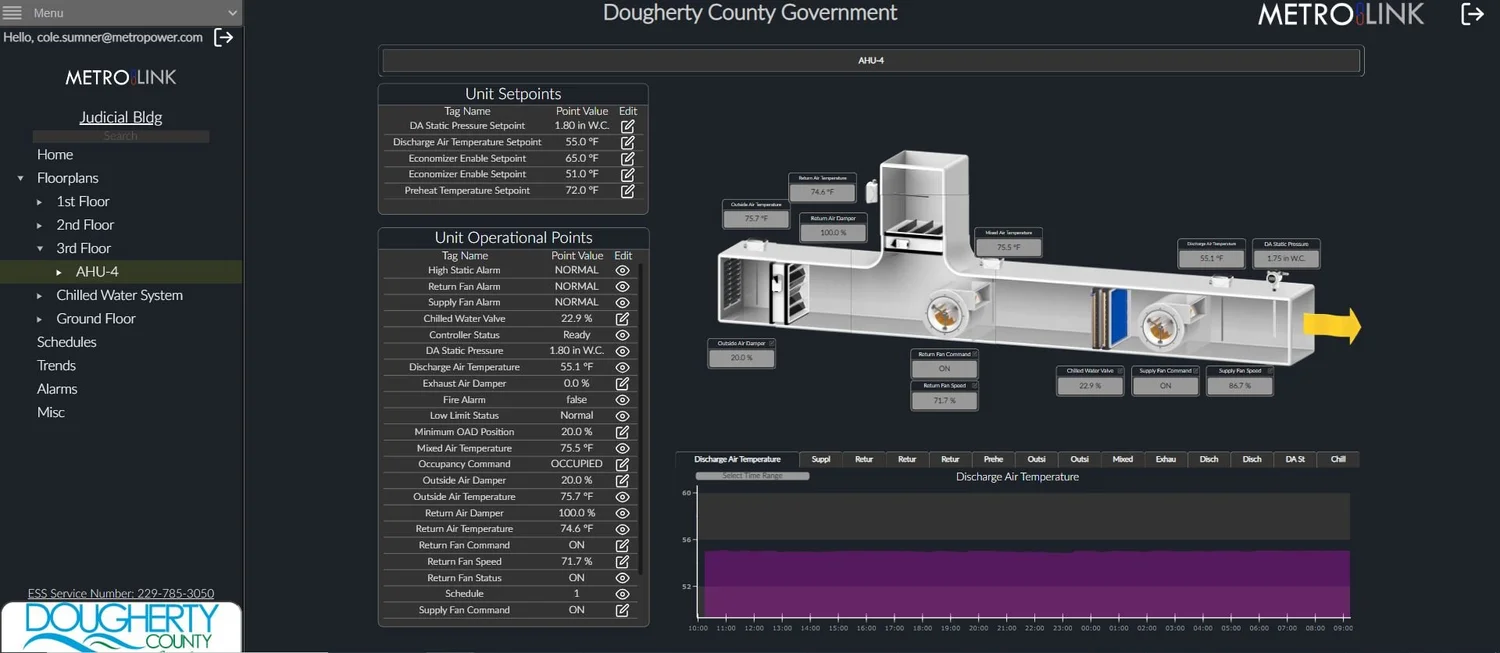Toggle the eye icon for Controller Status
The height and width of the screenshot is (653, 1500).
623,334
